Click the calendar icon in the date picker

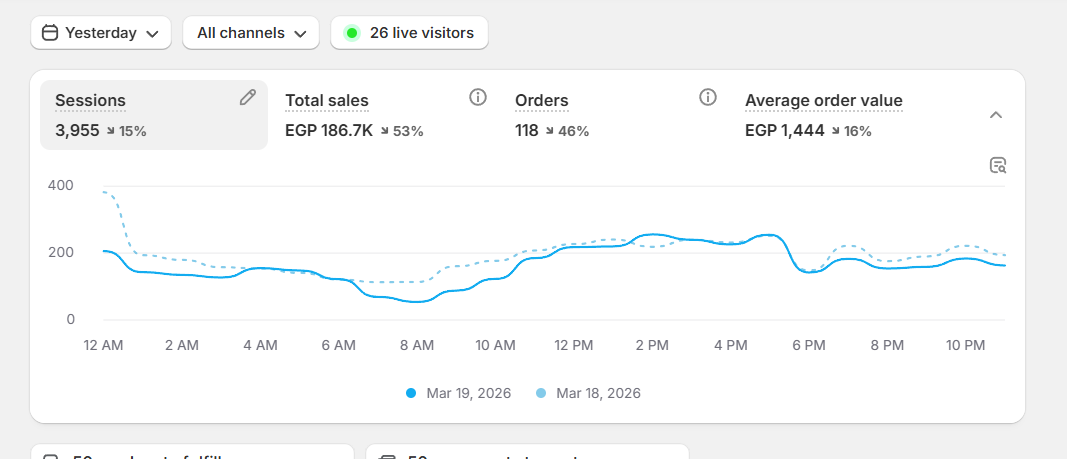pyautogui.click(x=50, y=33)
